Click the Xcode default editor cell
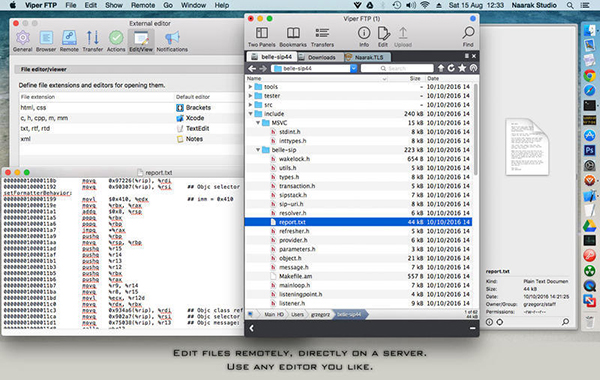Viewport: 600px width, 380px height. (195, 118)
